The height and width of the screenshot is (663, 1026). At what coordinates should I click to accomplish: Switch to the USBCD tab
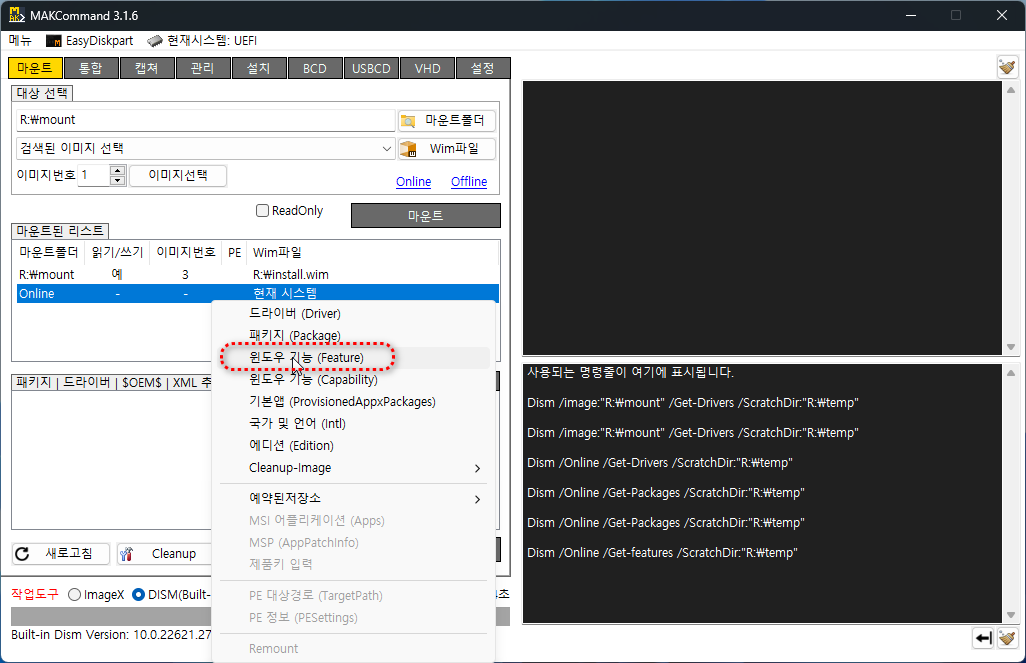click(x=371, y=68)
